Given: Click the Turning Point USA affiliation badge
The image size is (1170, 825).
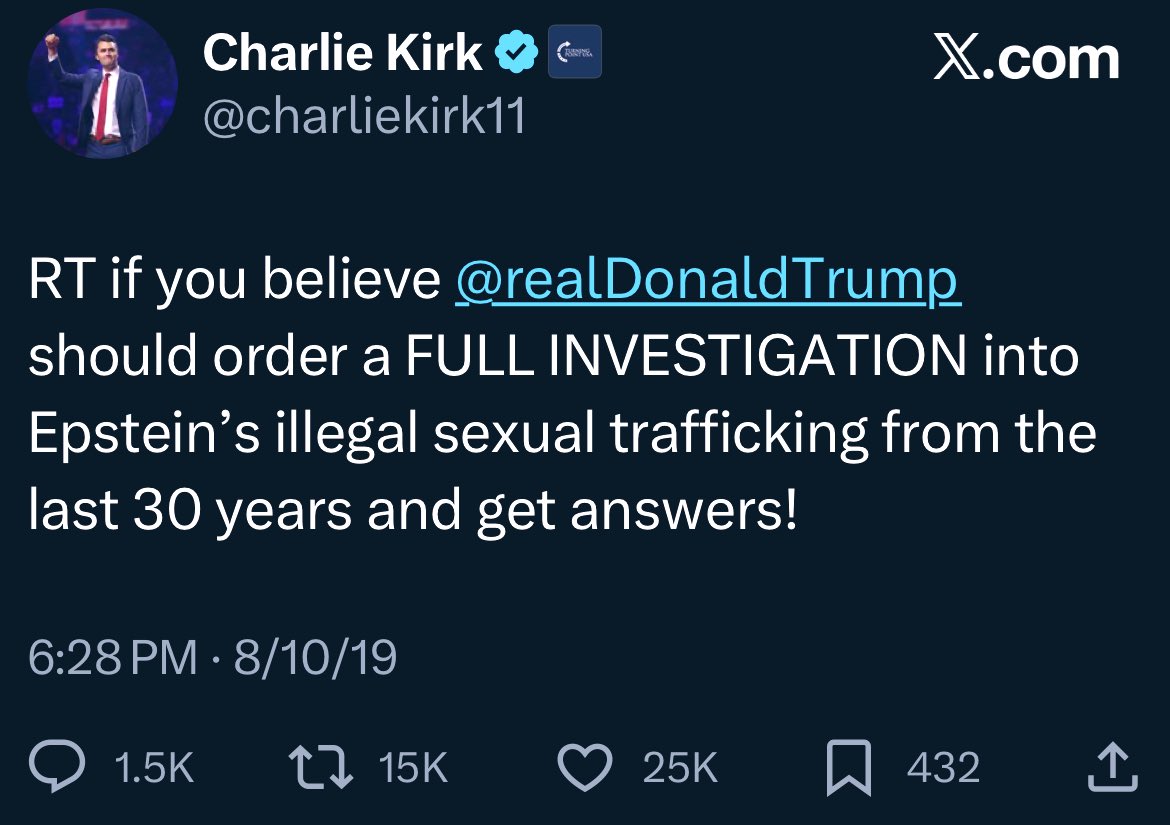Looking at the screenshot, I should click(575, 51).
